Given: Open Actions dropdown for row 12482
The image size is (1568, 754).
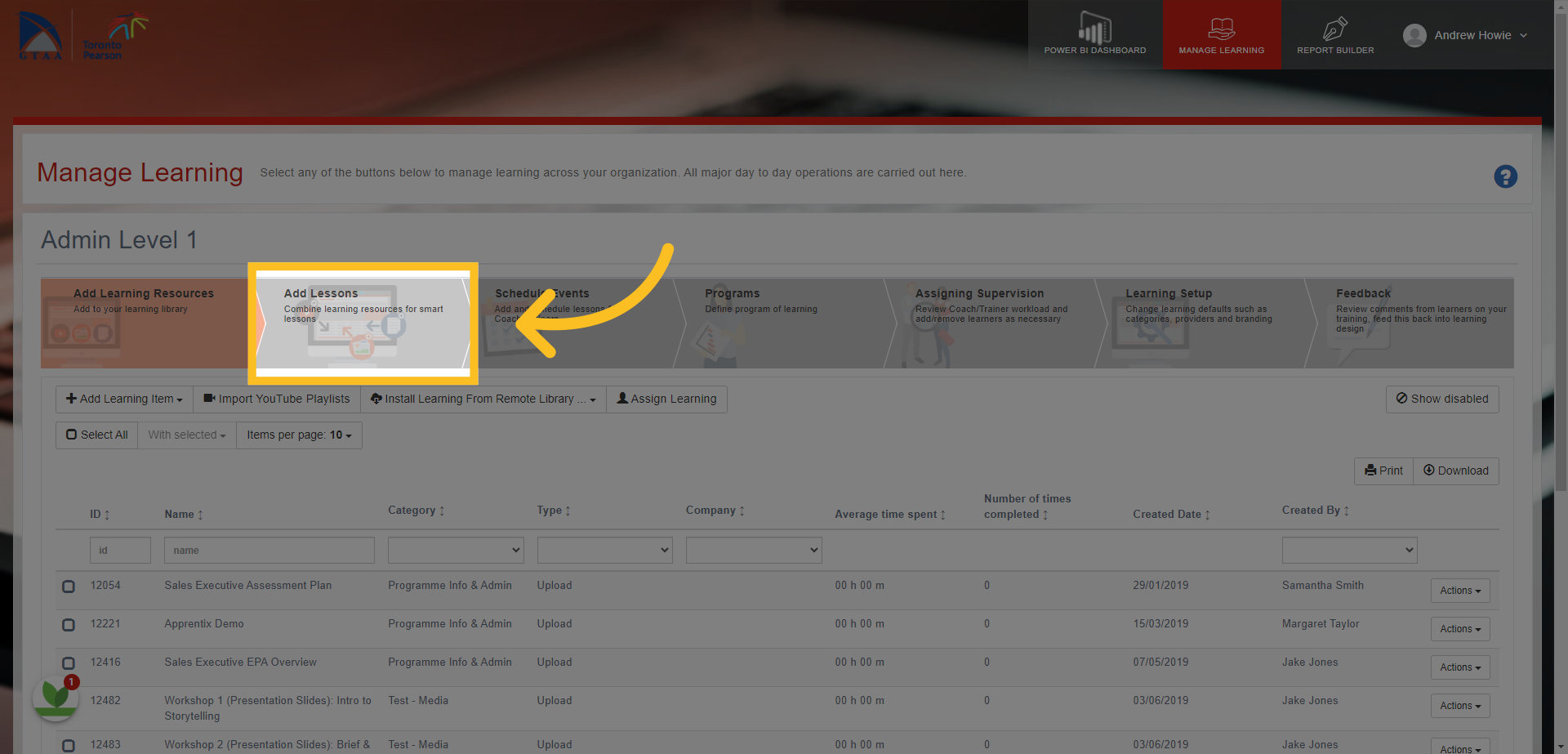Looking at the screenshot, I should click(x=1460, y=706).
